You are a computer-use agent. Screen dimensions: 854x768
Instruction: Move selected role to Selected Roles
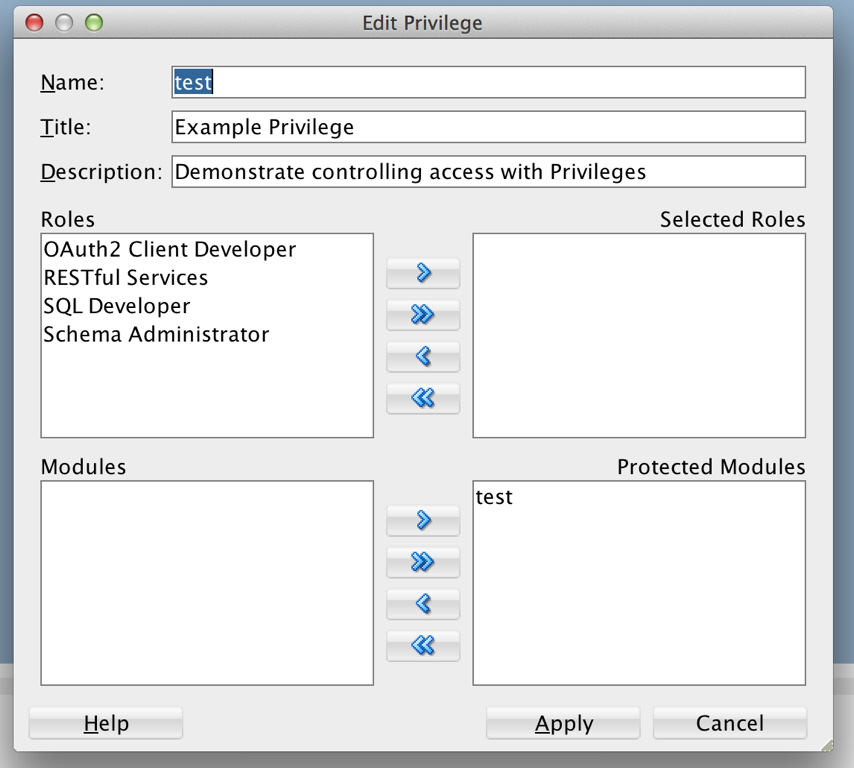tap(423, 273)
